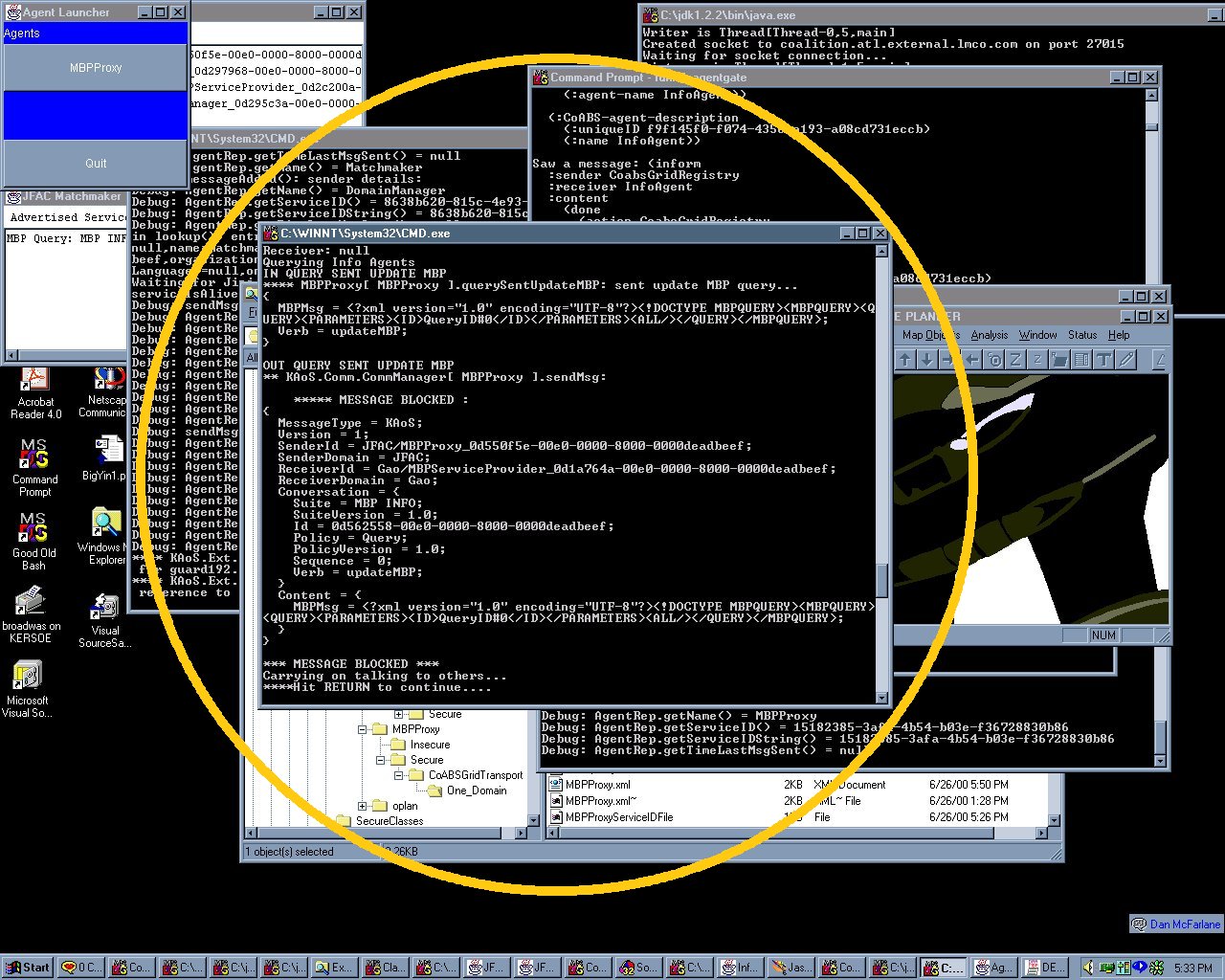Viewport: 1225px width, 980px height.
Task: Click the MBPProxy button in Agent Launcher
Action: (x=96, y=68)
